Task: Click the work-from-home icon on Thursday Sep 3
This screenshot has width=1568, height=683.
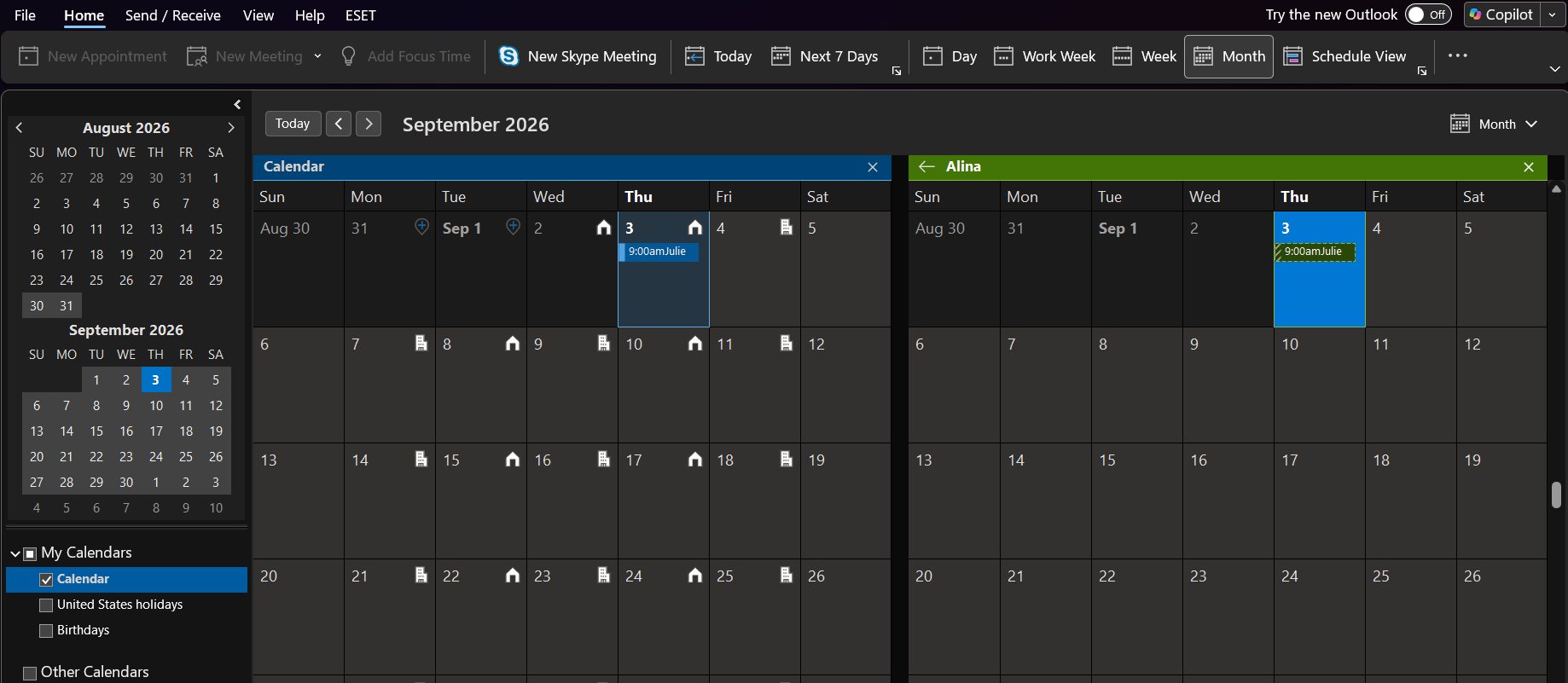Action: point(695,228)
